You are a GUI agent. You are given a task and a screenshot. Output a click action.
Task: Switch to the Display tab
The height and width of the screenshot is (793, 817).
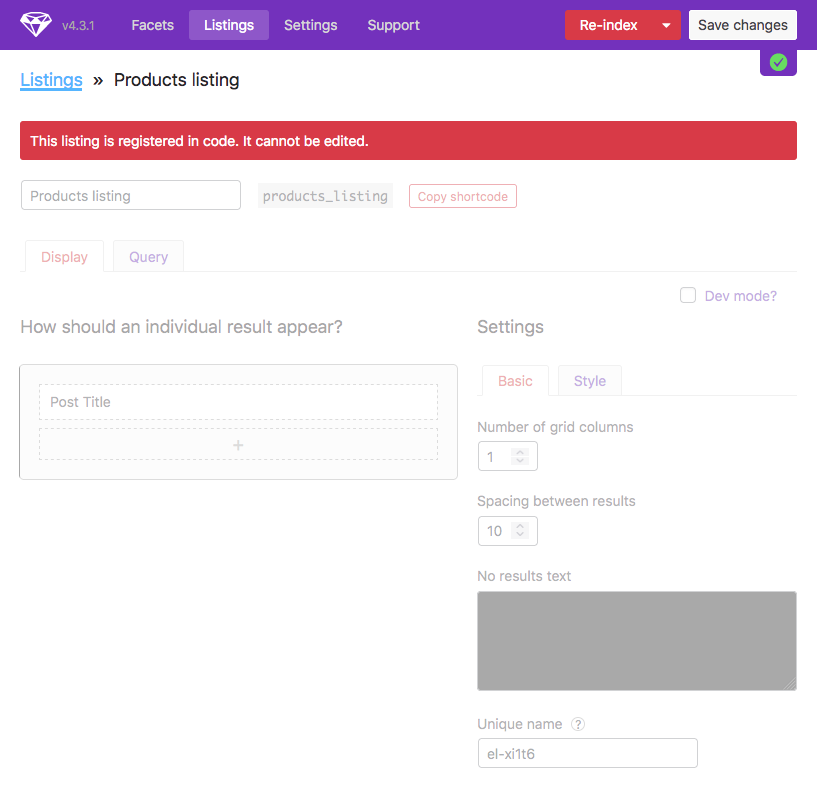coord(65,257)
